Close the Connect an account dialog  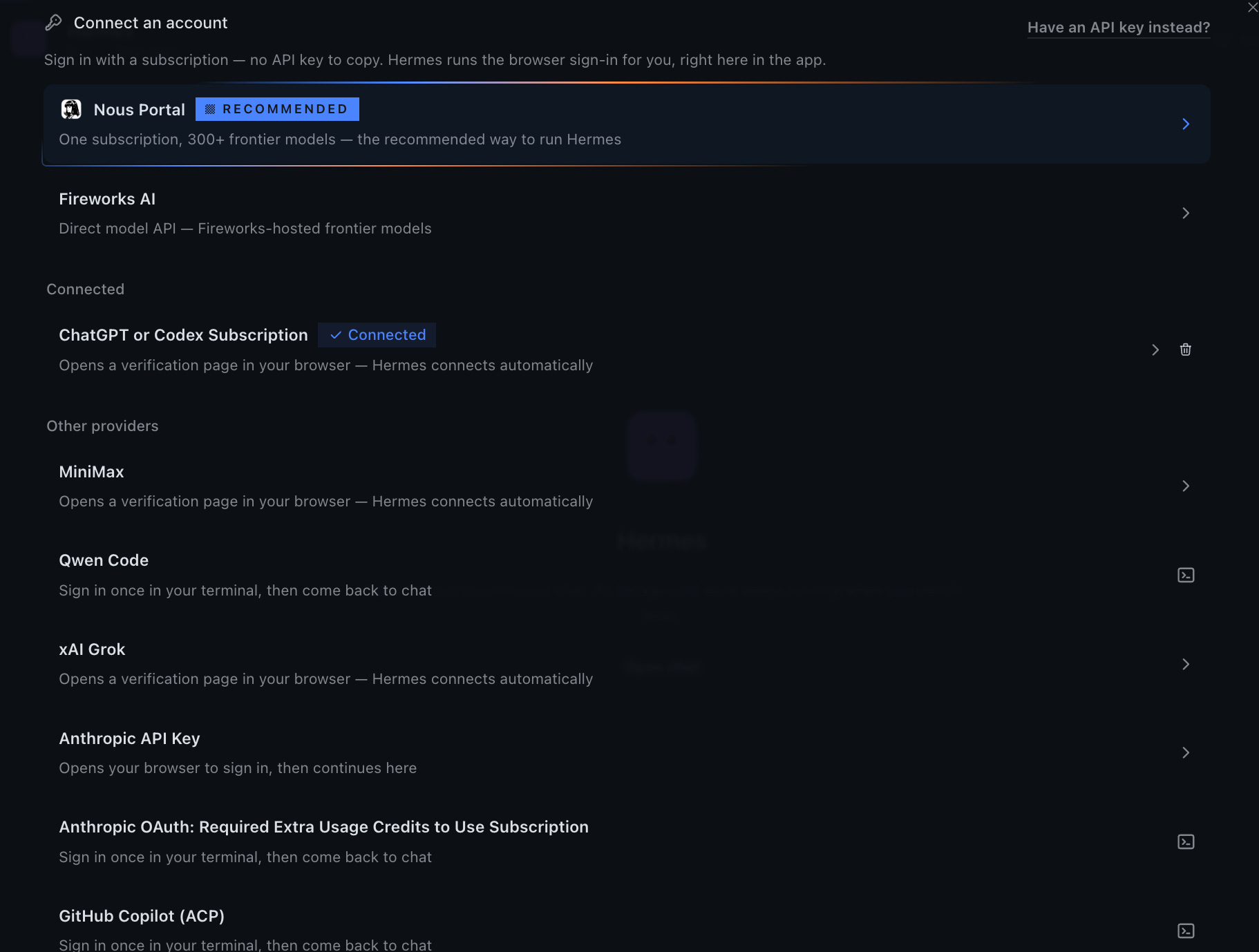1252,8
